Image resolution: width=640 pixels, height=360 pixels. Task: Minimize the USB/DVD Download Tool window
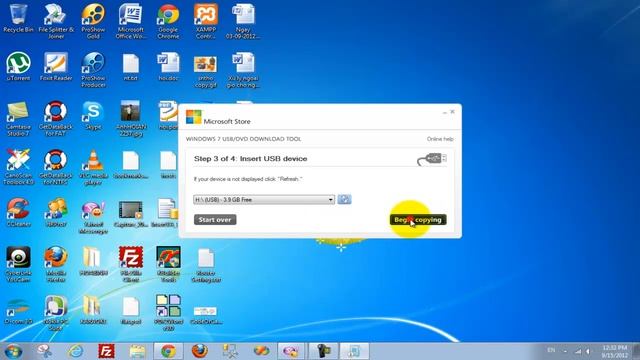coord(444,112)
